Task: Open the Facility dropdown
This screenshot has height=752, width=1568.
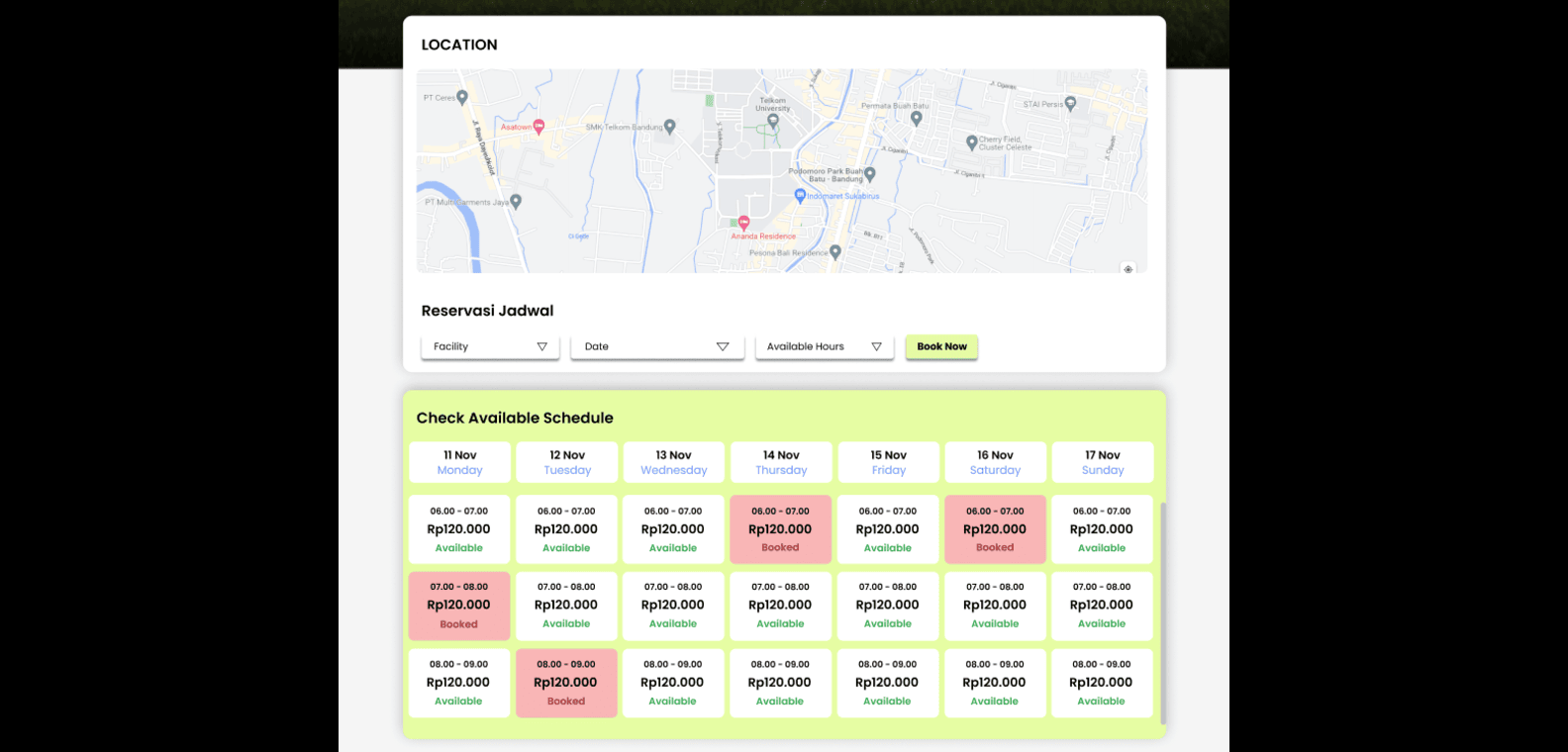Action: 490,347
